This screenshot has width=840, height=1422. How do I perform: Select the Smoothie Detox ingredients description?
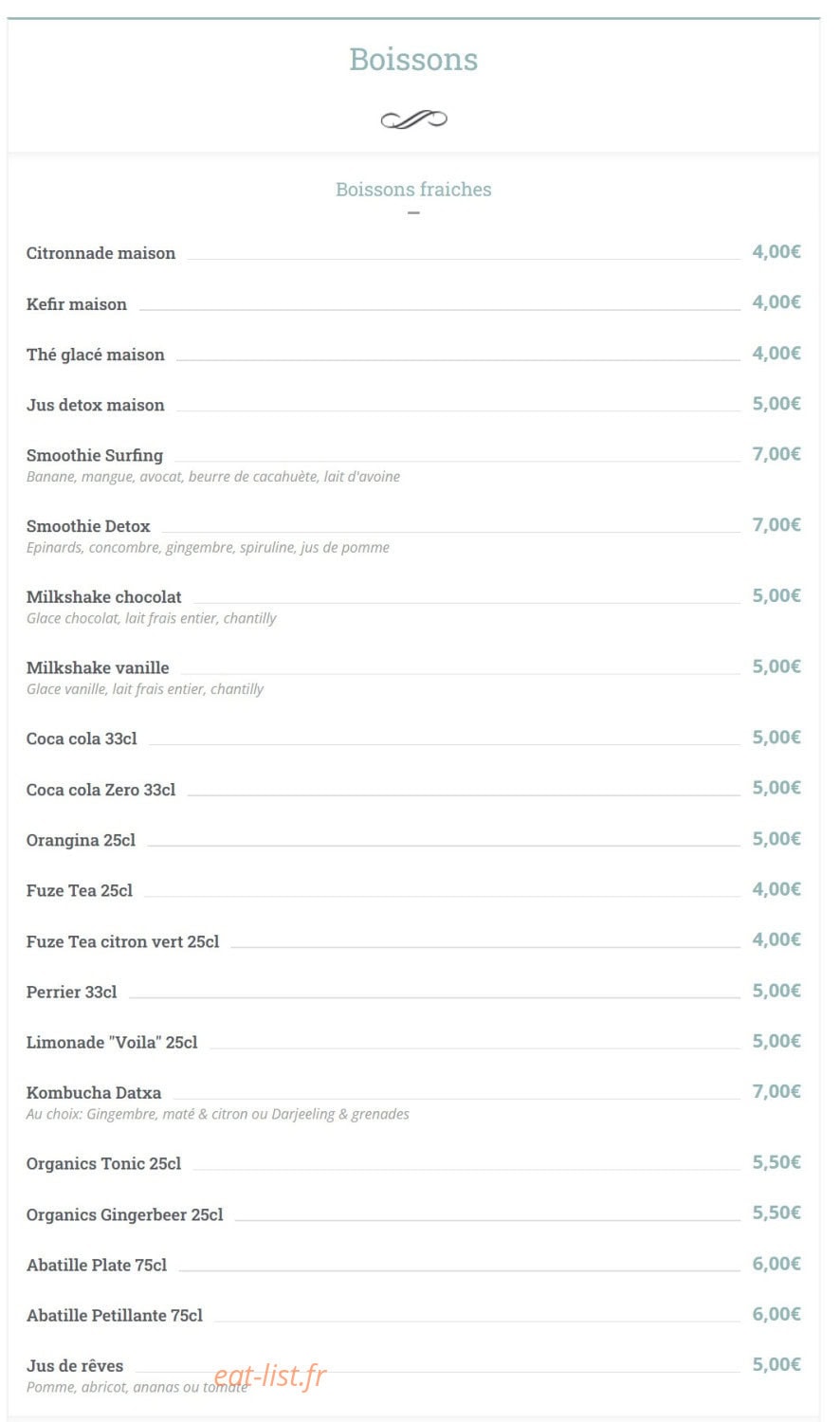coord(208,548)
